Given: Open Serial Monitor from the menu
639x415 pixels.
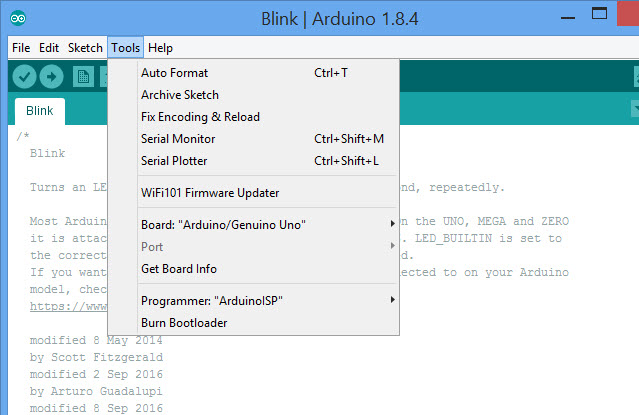Looking at the screenshot, I should click(178, 139).
